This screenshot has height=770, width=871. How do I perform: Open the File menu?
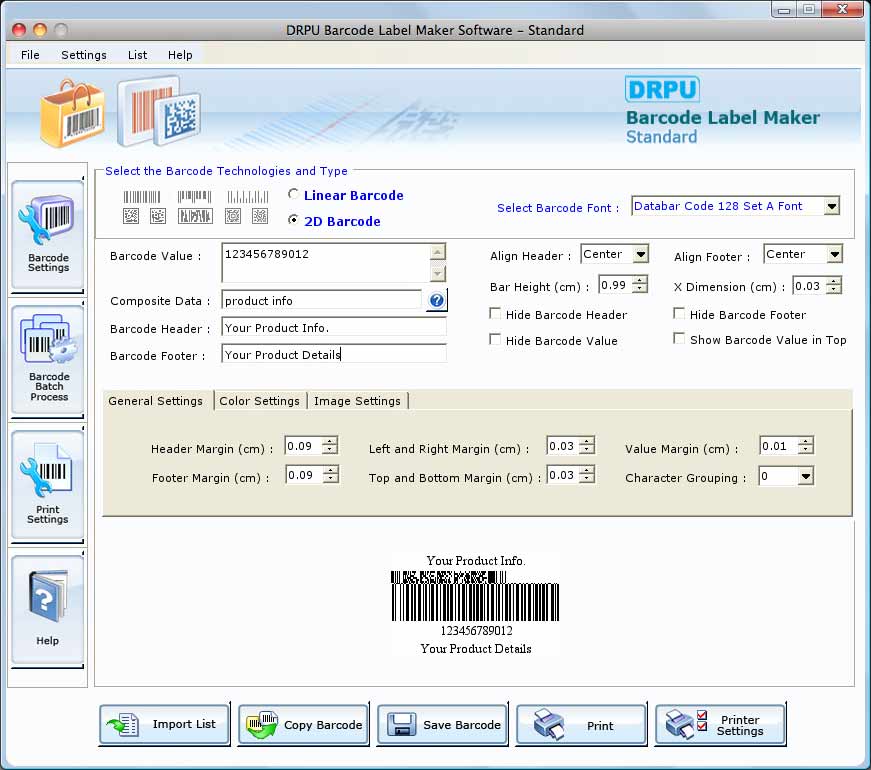pos(30,55)
